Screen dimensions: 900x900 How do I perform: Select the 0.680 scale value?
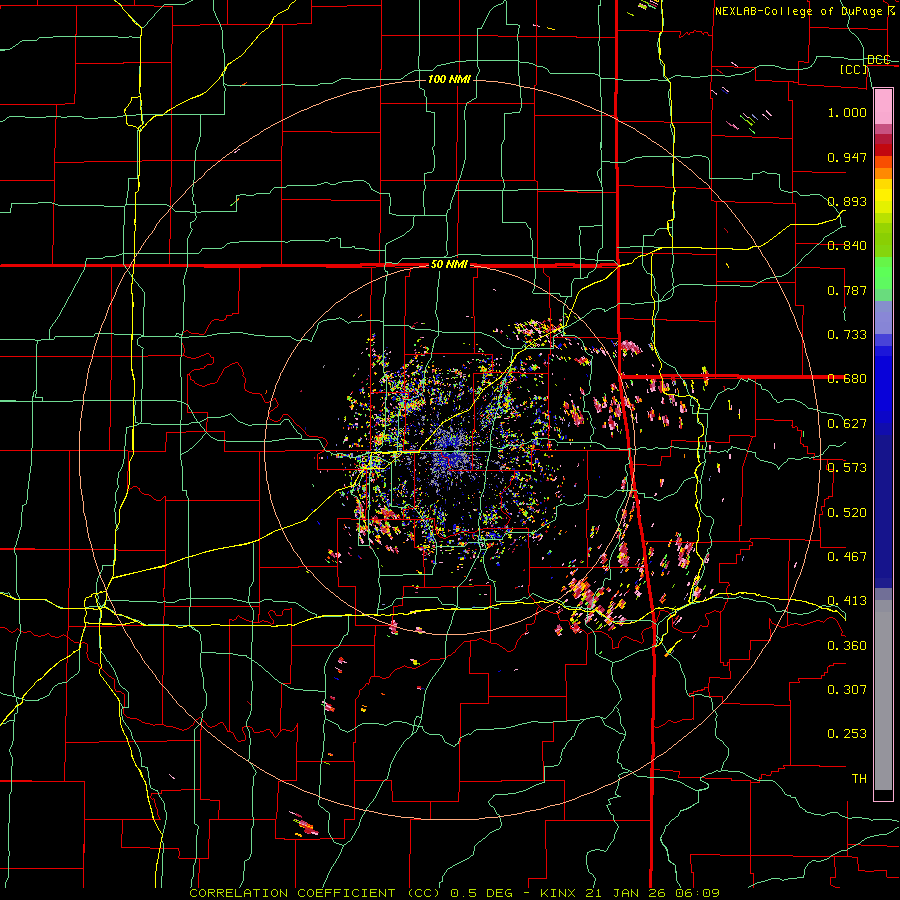click(847, 379)
